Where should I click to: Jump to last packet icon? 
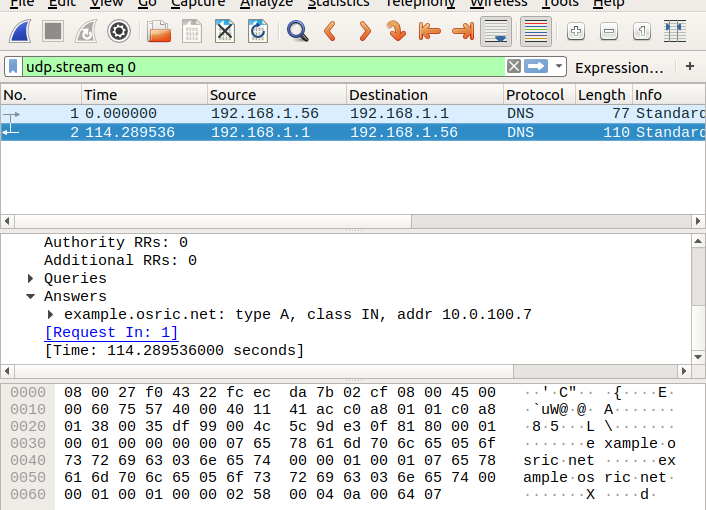[x=463, y=32]
